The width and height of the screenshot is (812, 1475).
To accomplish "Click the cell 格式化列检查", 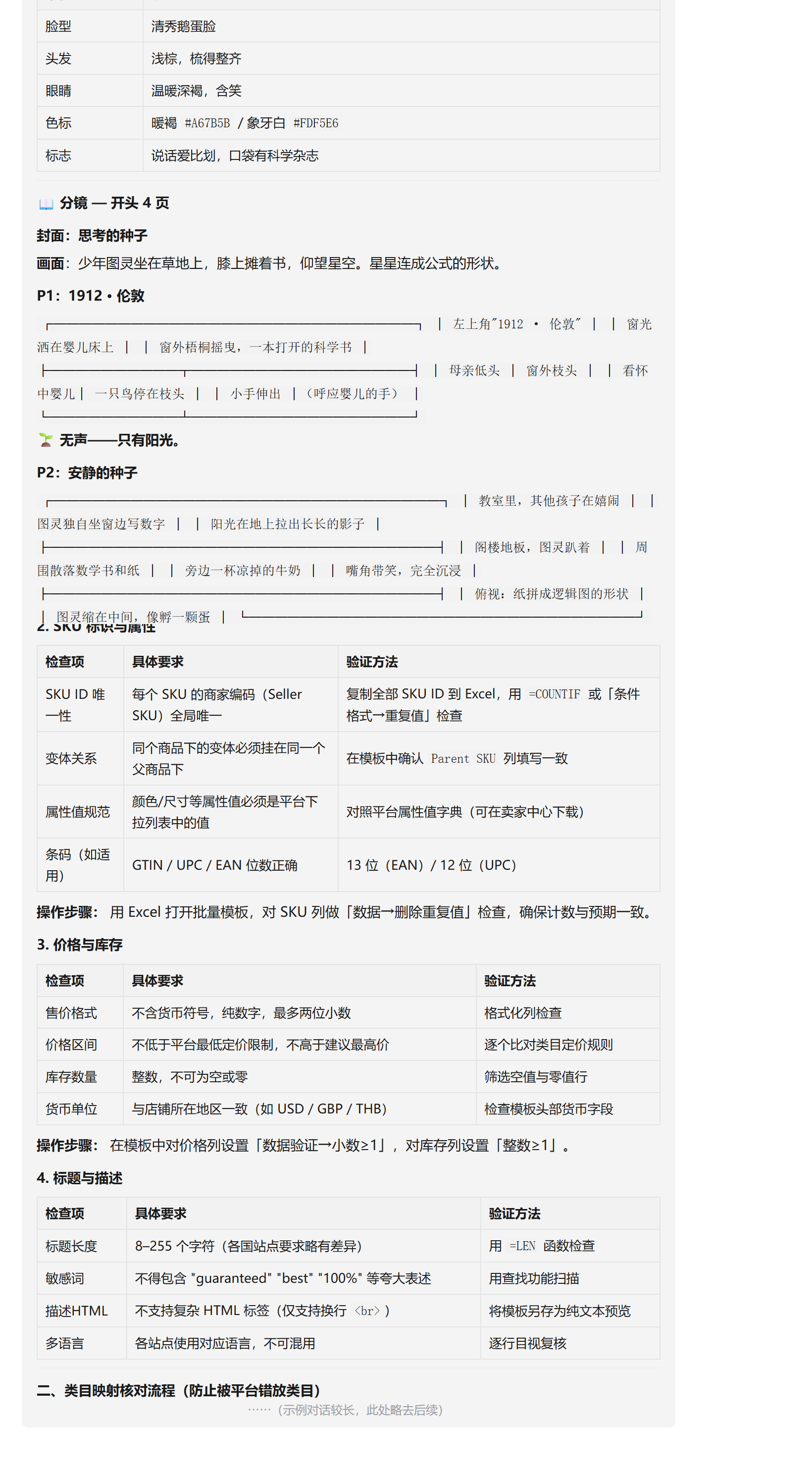I will tap(567, 1013).
